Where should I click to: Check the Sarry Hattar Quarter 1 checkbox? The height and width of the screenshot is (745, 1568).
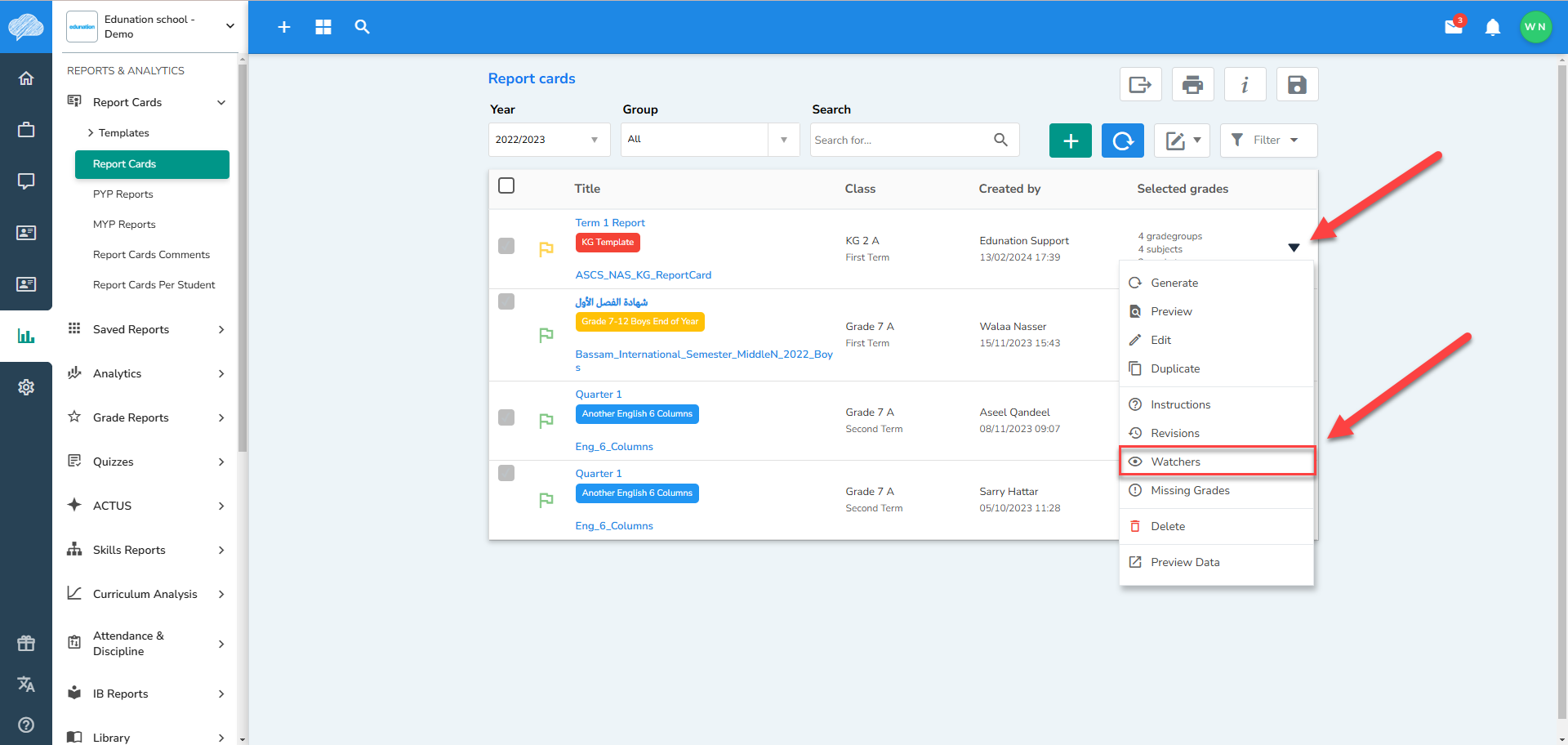(x=506, y=473)
